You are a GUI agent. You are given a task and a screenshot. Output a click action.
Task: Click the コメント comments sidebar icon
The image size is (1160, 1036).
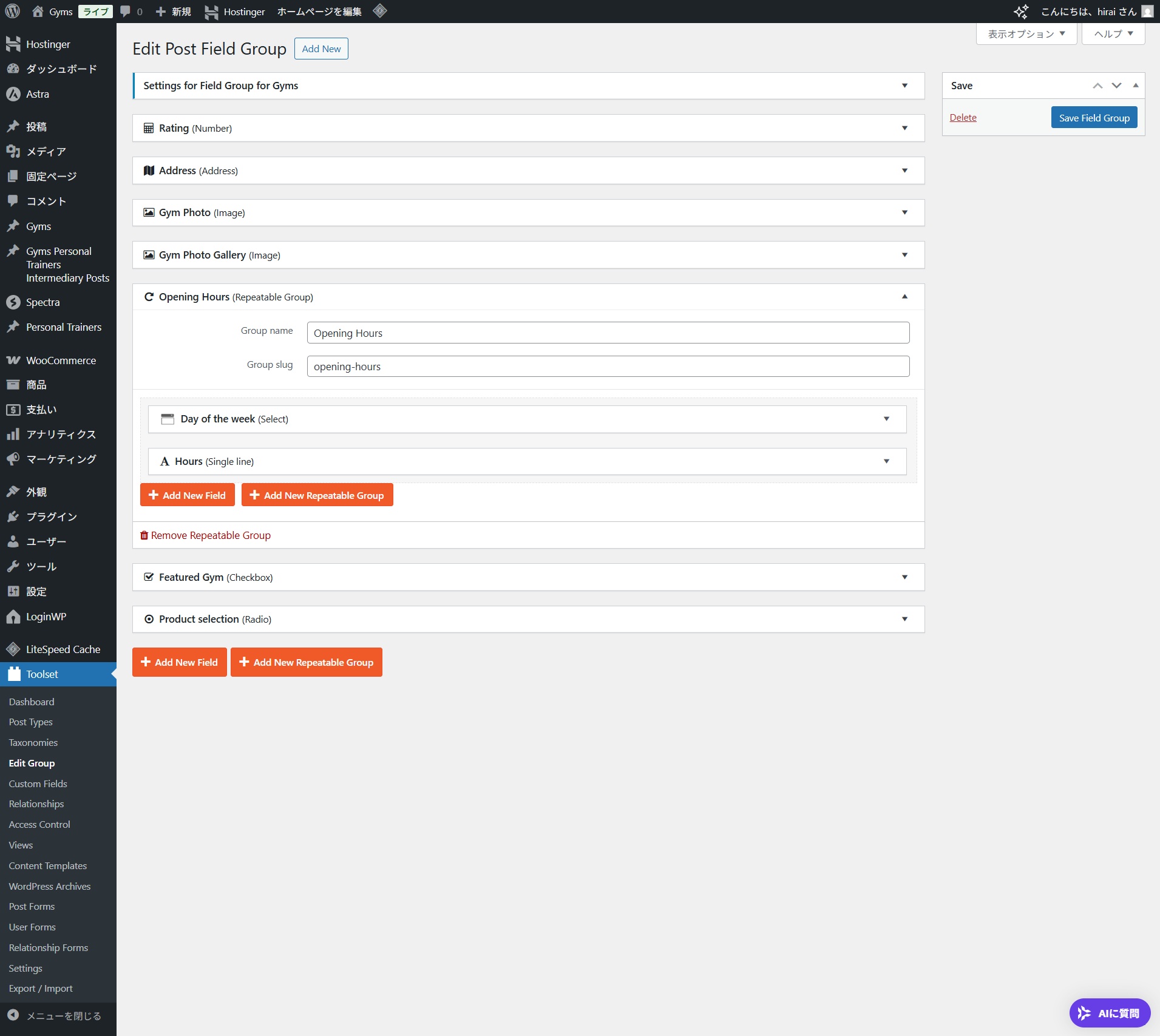click(13, 201)
